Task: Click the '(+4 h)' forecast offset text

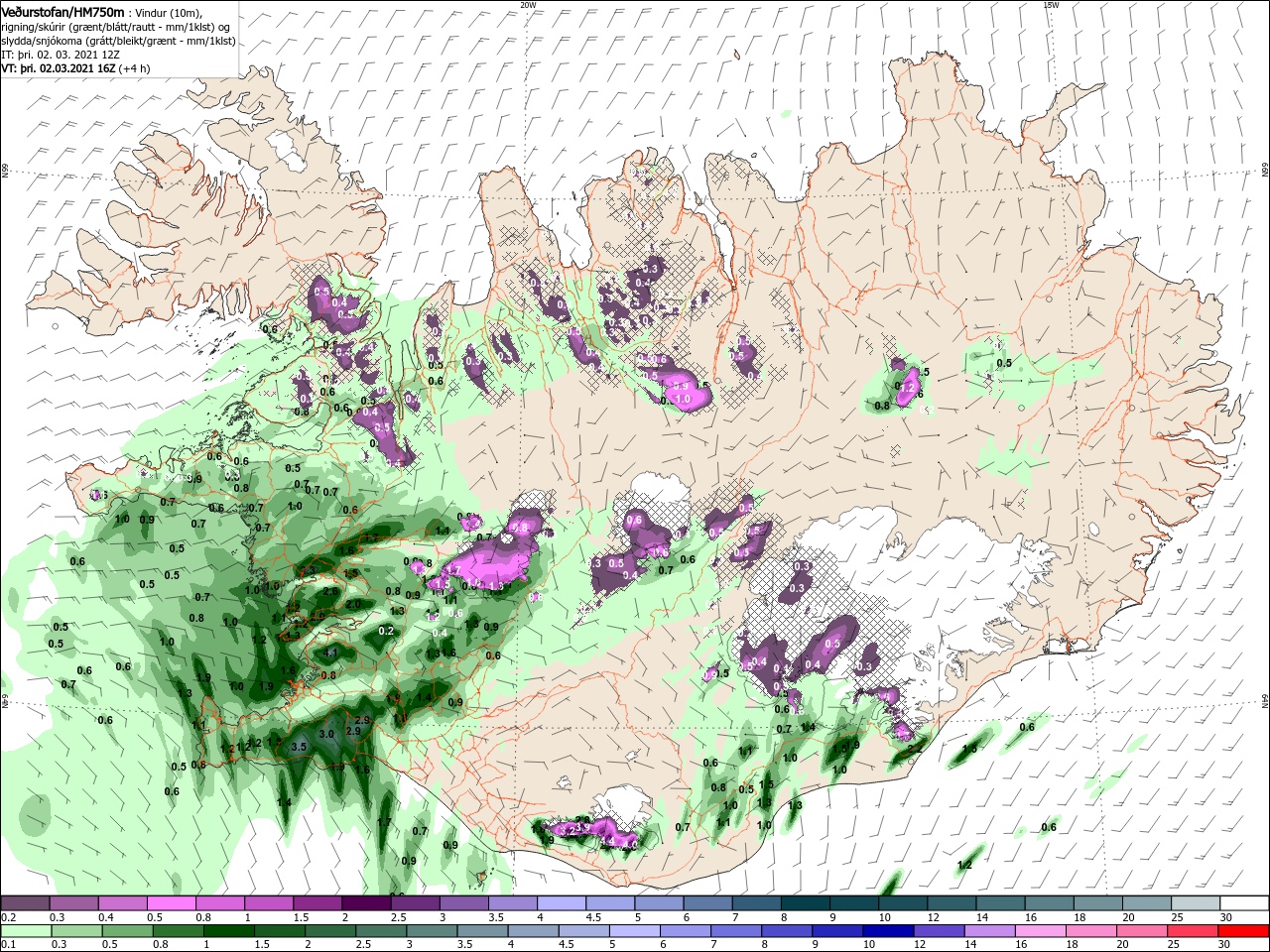Action: pos(135,68)
